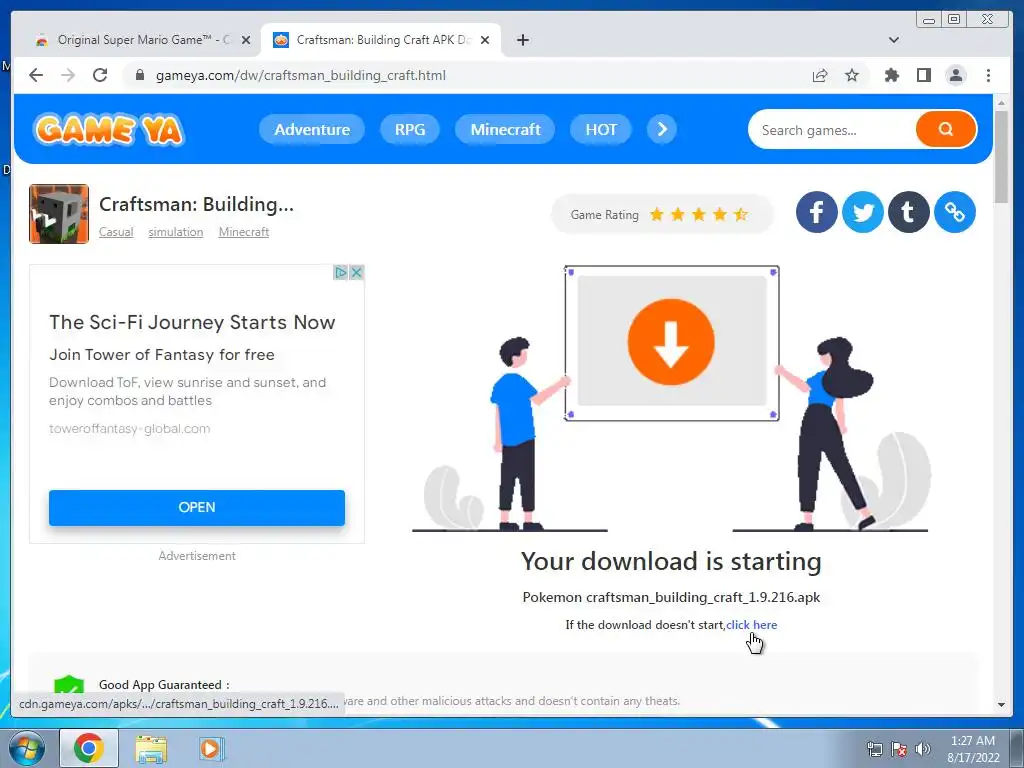Close the Craftsman Building Craft tab
The width and height of the screenshot is (1024, 768).
485,40
